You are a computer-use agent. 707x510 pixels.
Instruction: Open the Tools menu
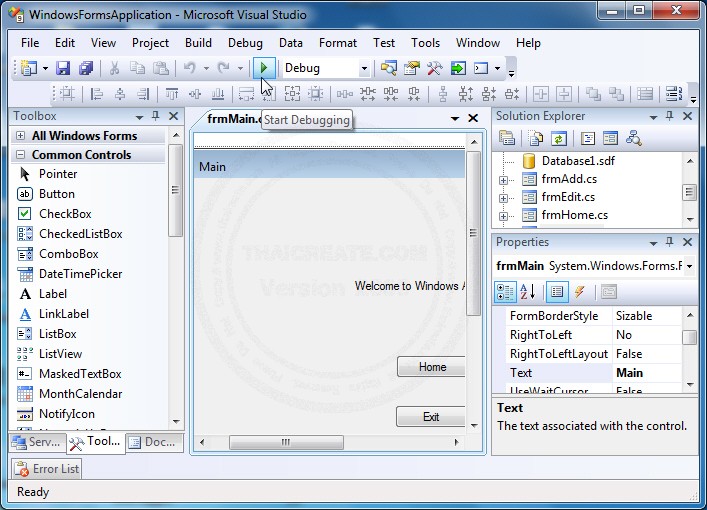[425, 43]
